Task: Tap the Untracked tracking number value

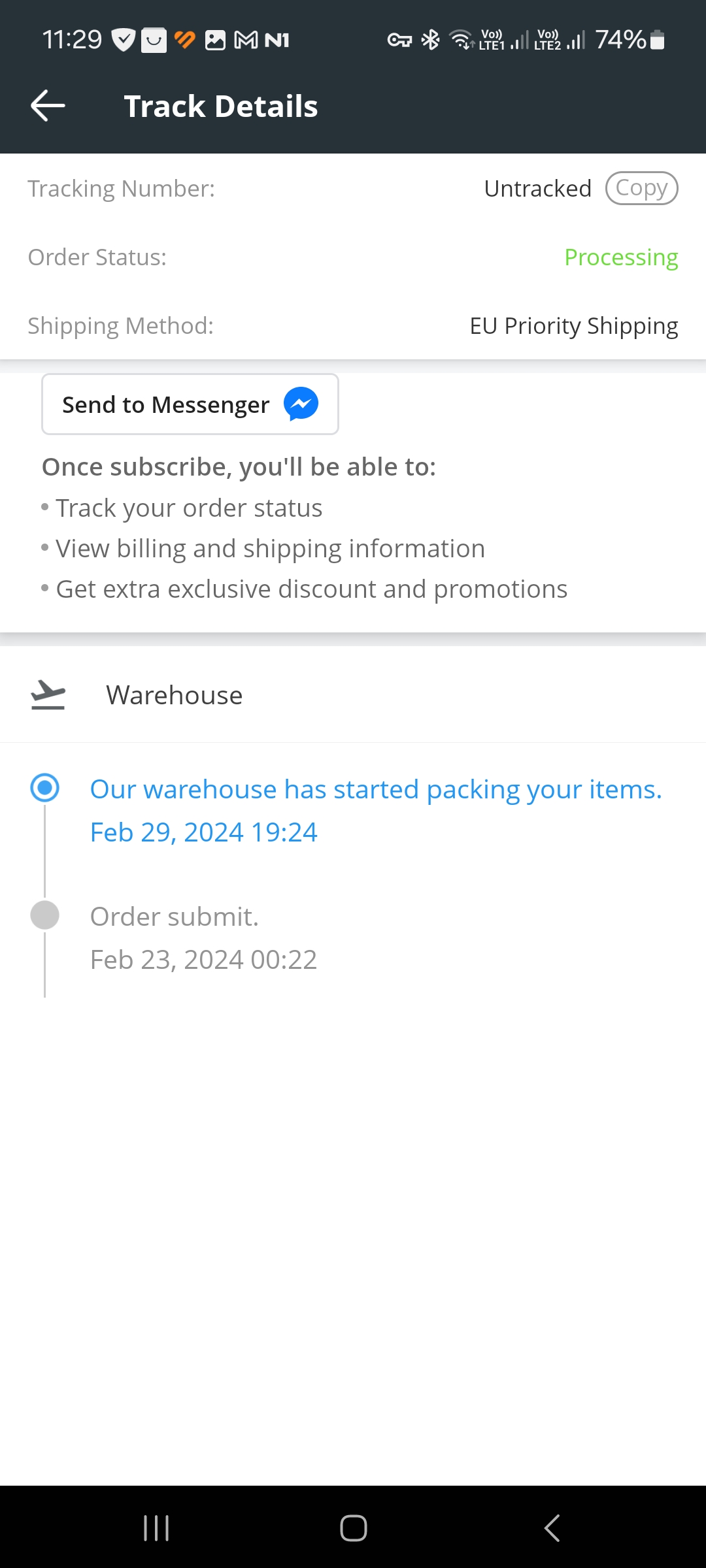Action: click(537, 188)
